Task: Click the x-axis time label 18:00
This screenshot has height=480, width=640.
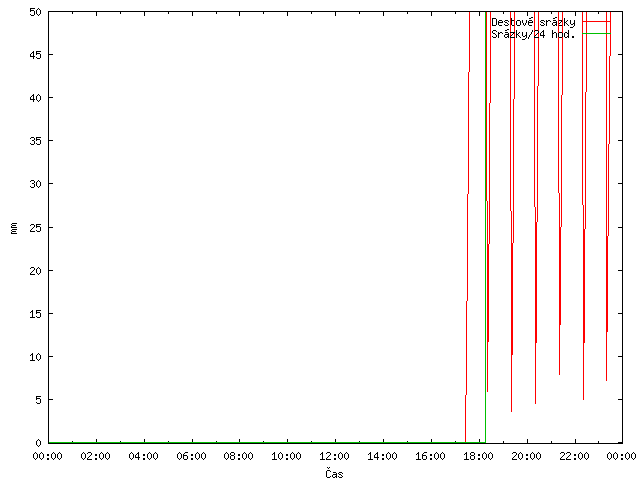Action: pyautogui.click(x=478, y=456)
